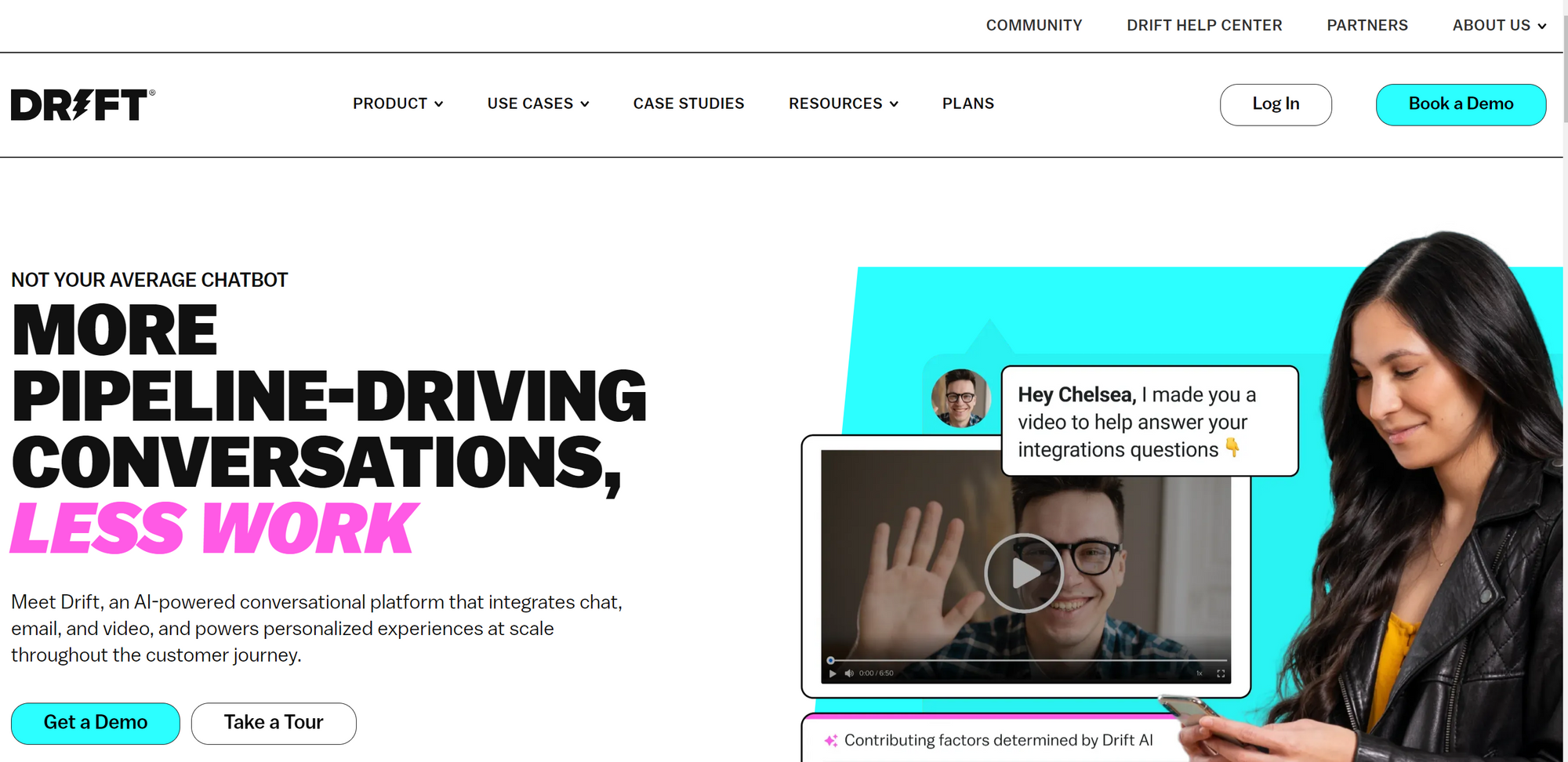Image resolution: width=1568 pixels, height=762 pixels.
Task: Enter fullscreen with the video fullscreen icon
Action: [x=1221, y=673]
